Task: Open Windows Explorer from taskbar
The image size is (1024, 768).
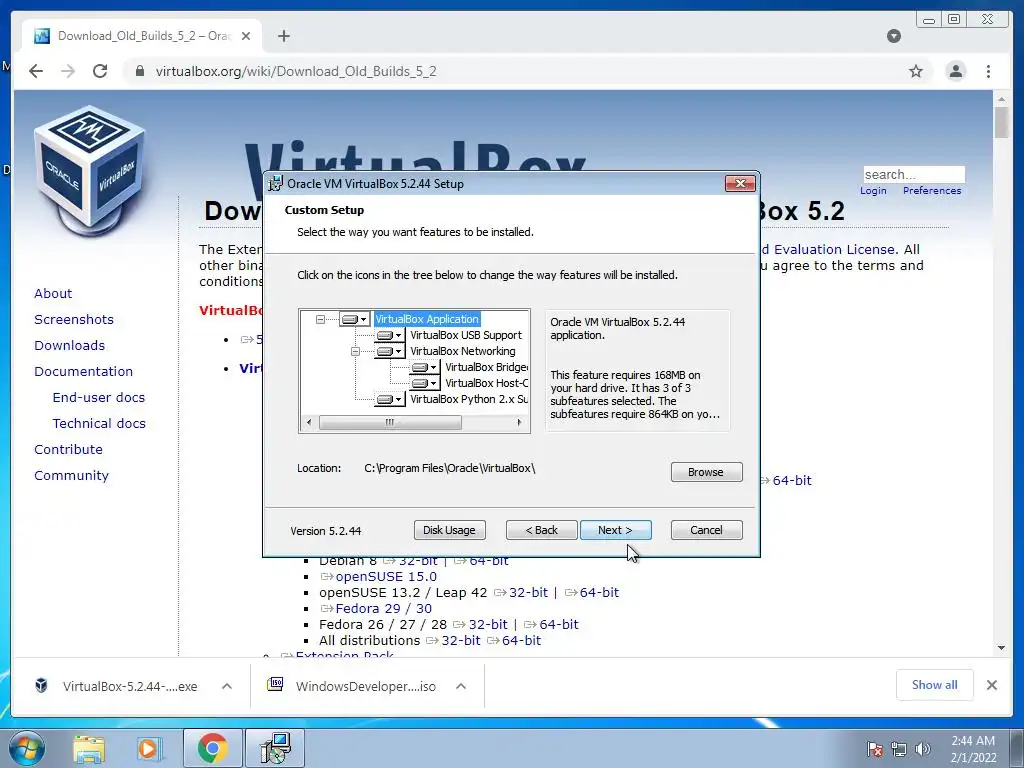Action: 89,749
